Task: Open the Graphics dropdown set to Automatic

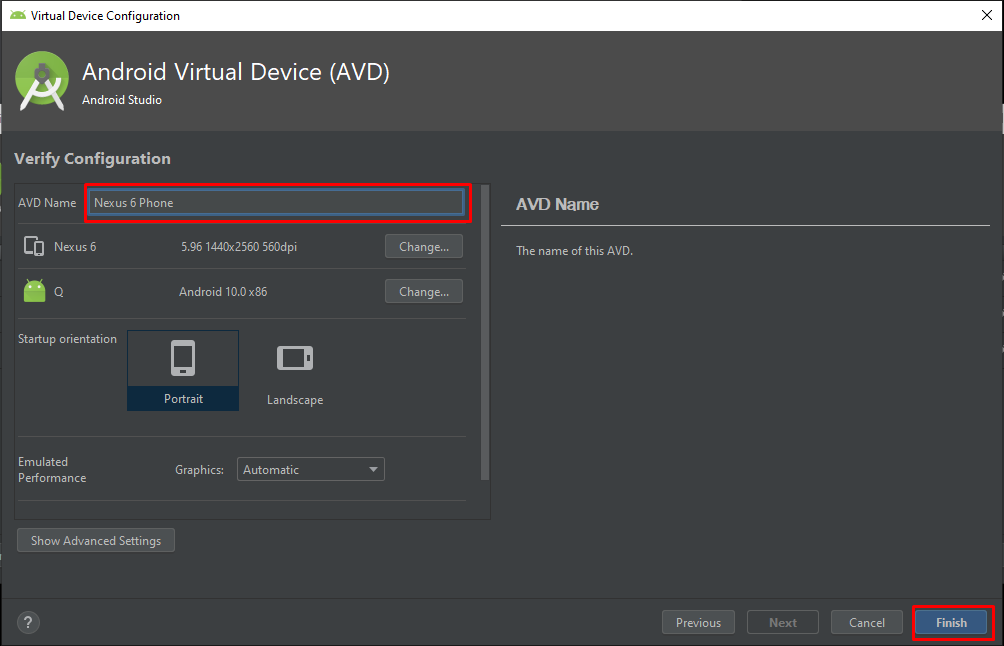Action: pyautogui.click(x=311, y=469)
